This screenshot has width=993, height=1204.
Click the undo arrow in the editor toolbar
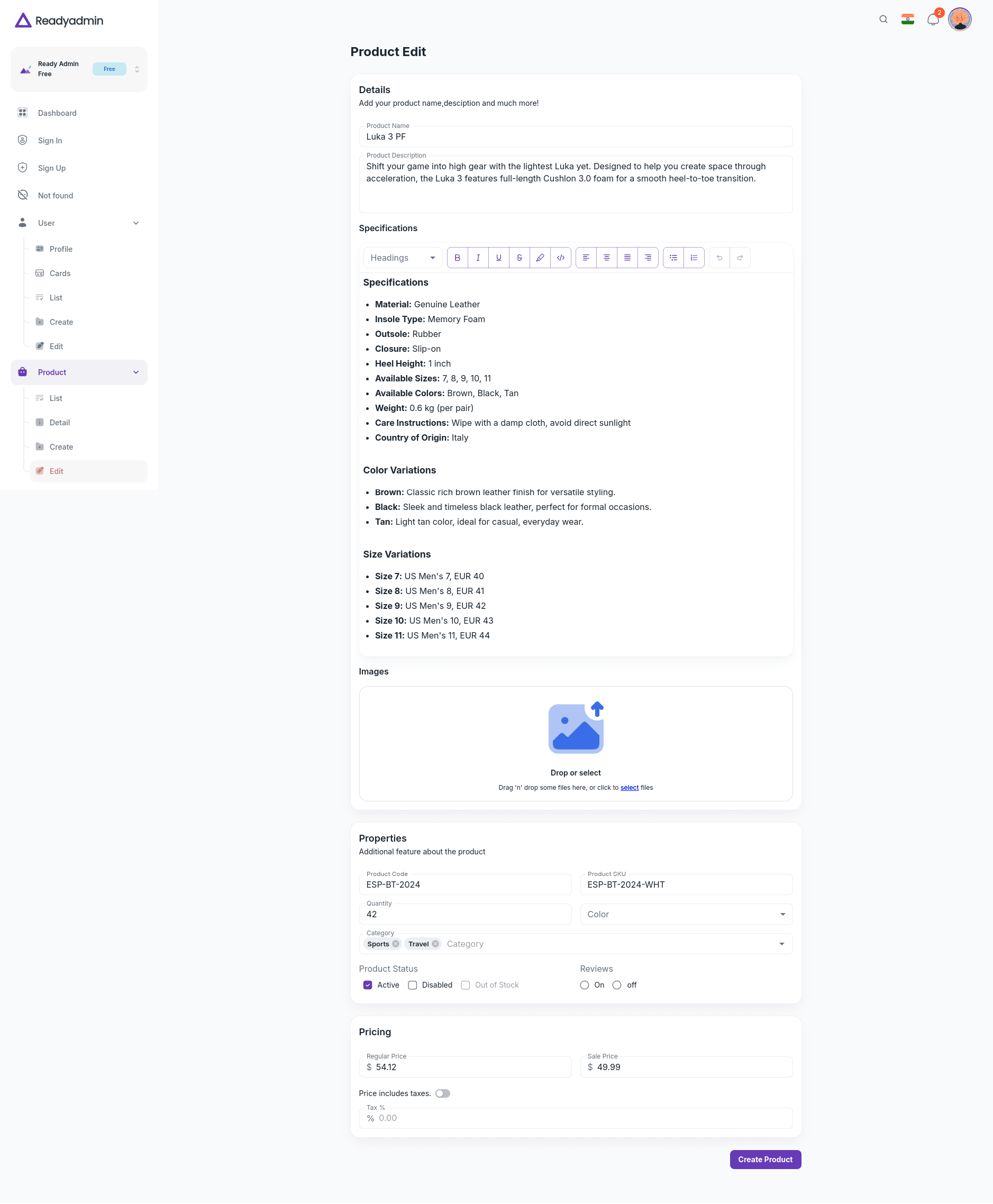pyautogui.click(x=719, y=258)
